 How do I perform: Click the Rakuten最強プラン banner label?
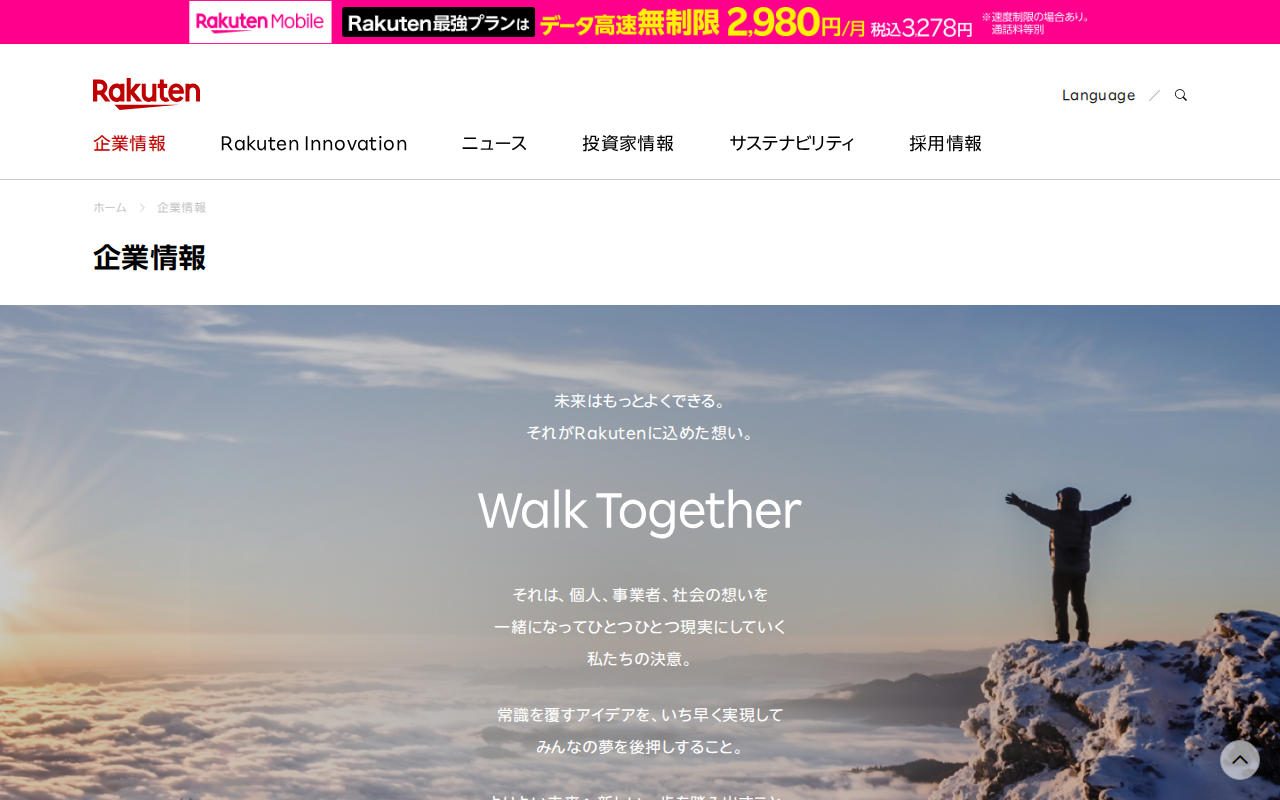tap(438, 22)
